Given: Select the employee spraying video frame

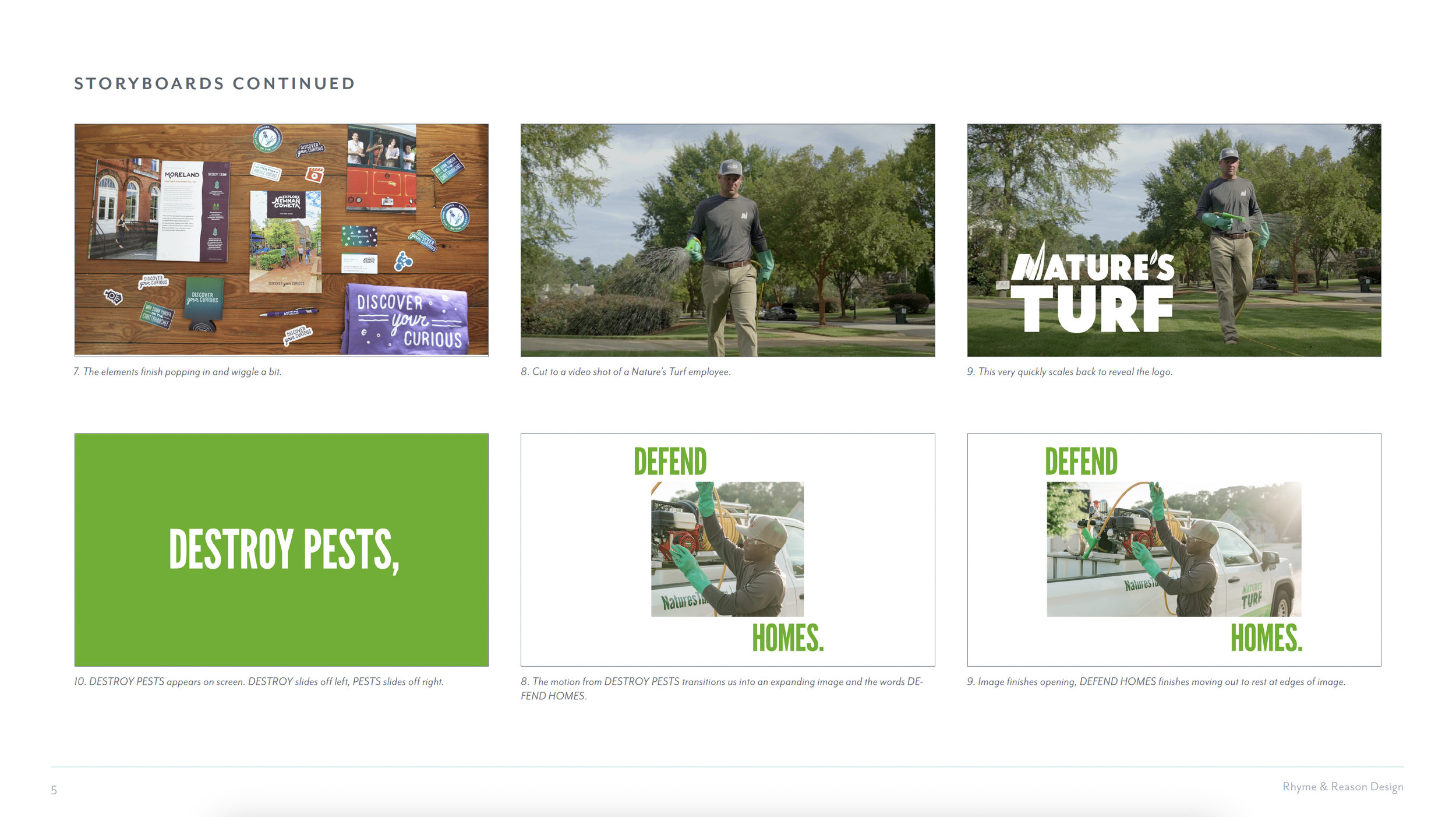Looking at the screenshot, I should [x=727, y=240].
